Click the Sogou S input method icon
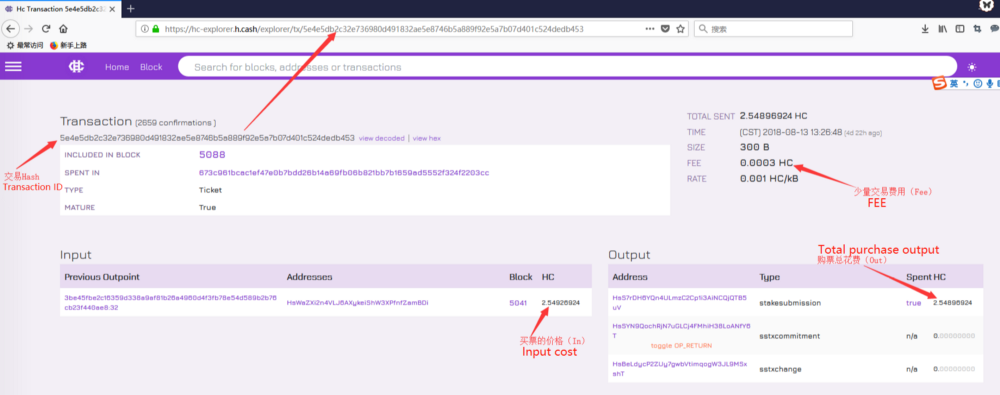 [939, 84]
